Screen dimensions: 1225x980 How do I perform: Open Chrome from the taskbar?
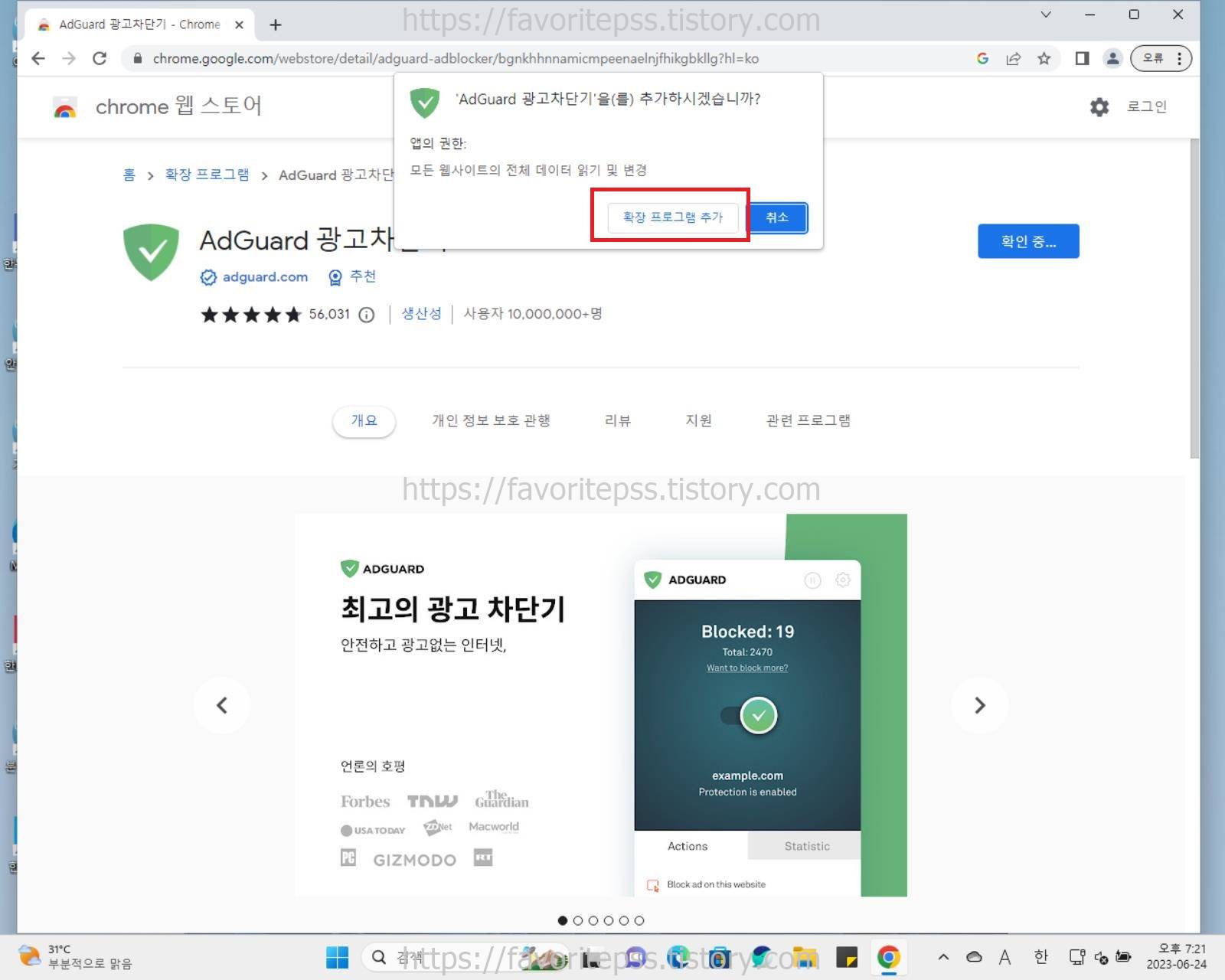point(888,957)
